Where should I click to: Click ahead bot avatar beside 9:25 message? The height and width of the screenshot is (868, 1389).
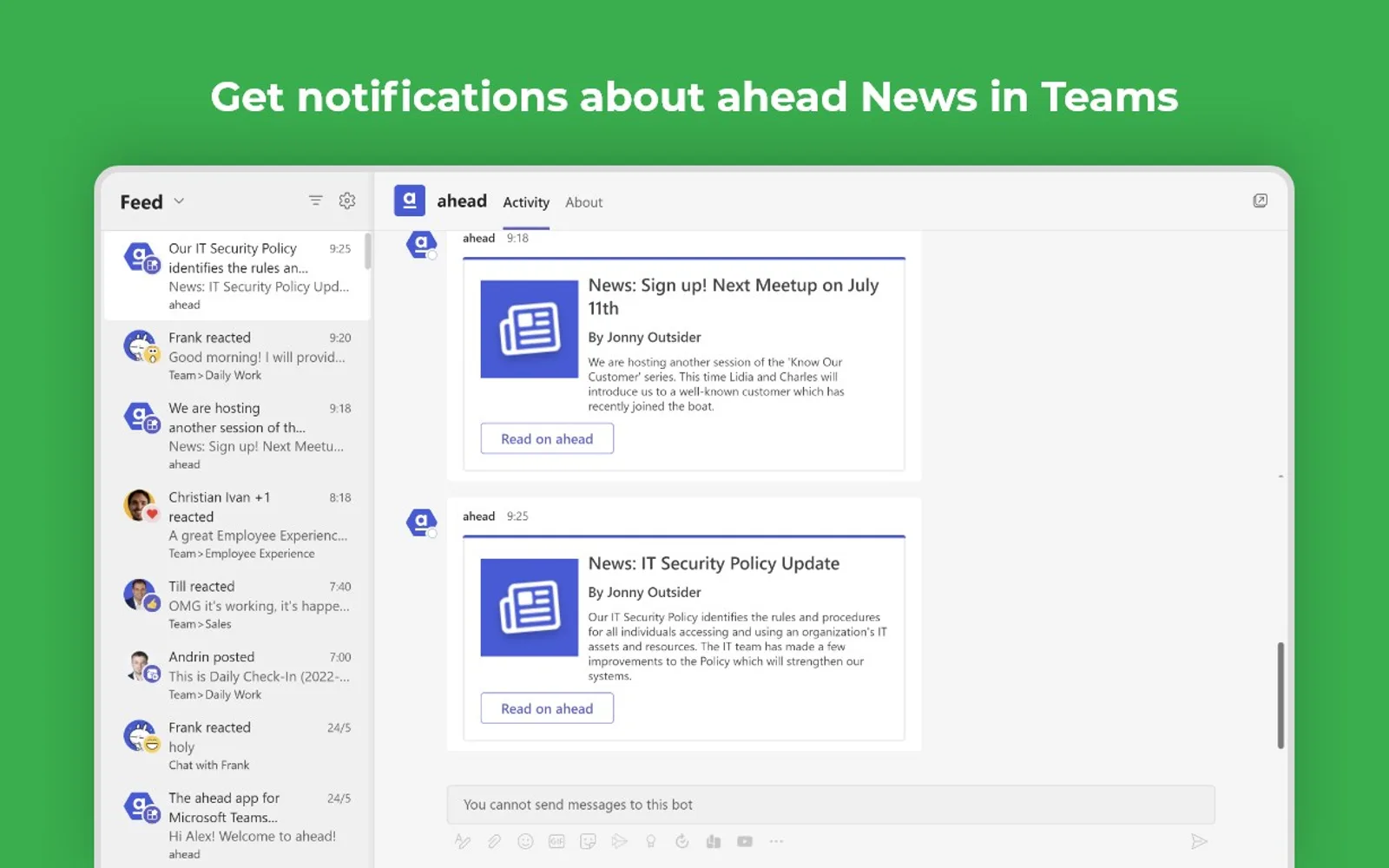click(x=422, y=523)
